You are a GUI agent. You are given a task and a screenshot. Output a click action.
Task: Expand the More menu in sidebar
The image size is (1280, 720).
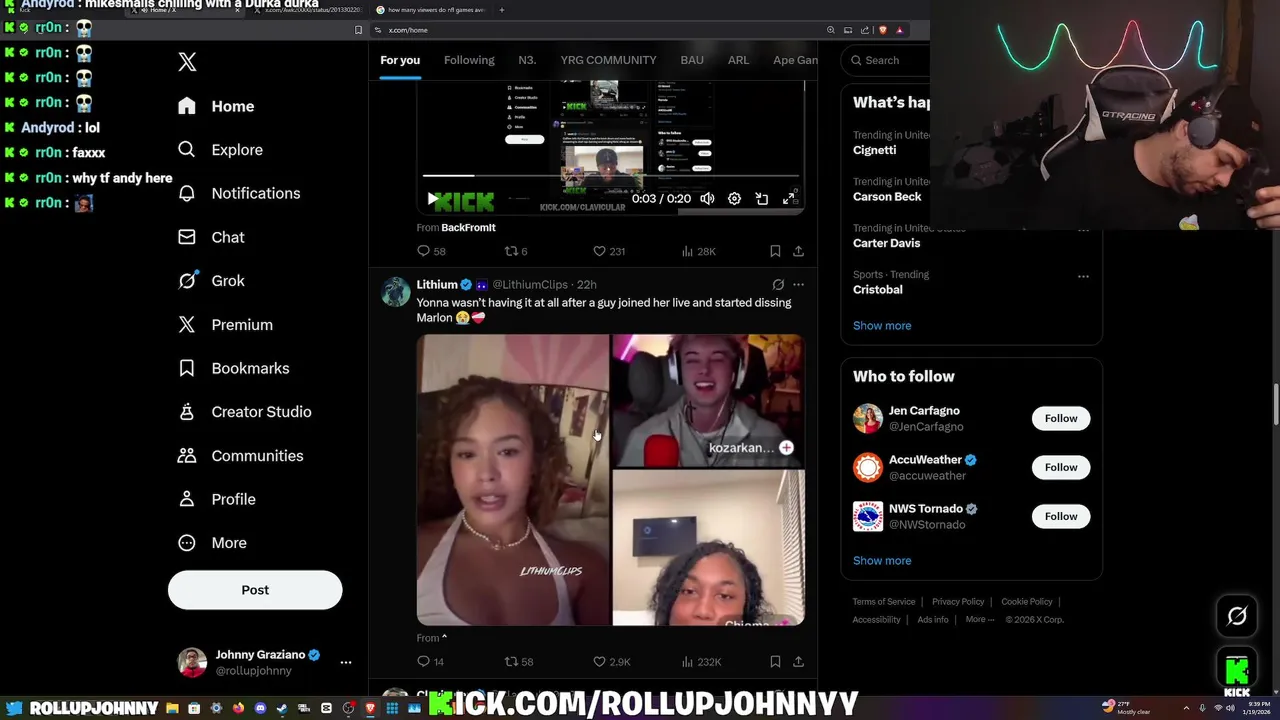[x=212, y=543]
